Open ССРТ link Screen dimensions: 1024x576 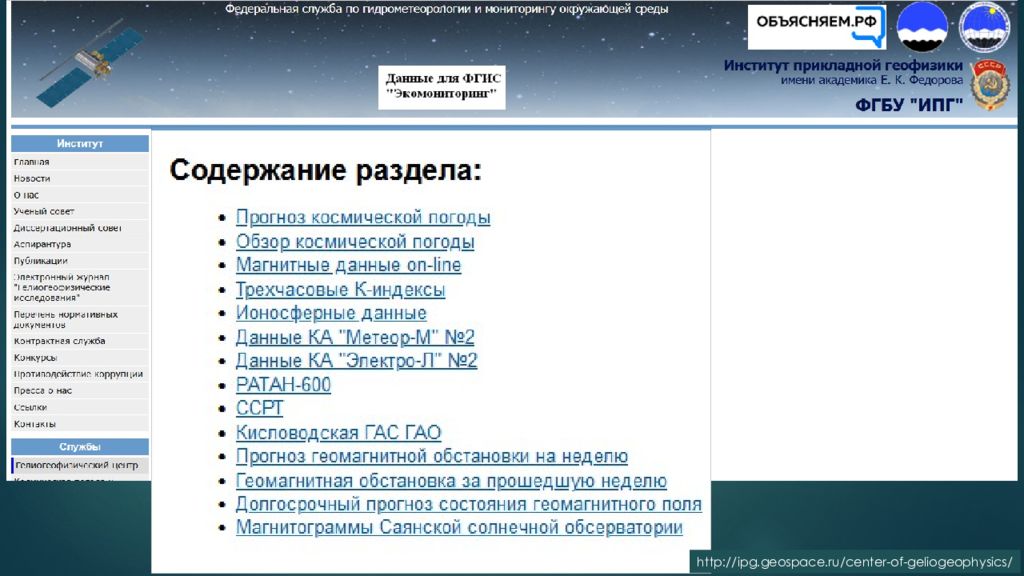pyautogui.click(x=259, y=408)
